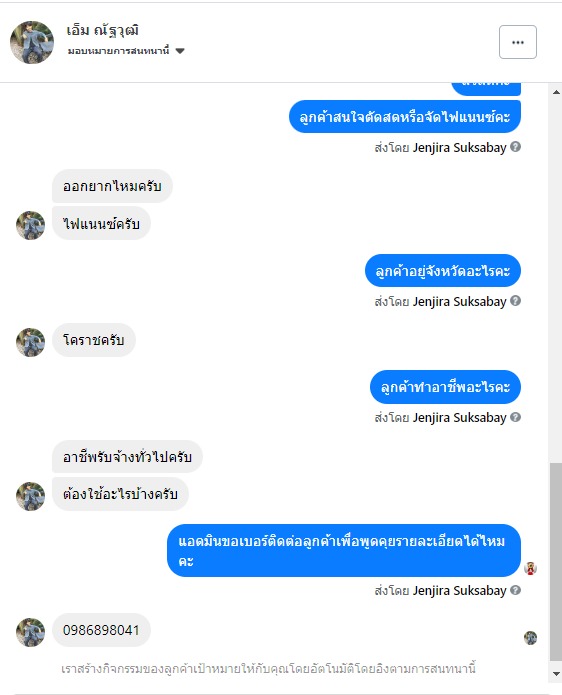Click admin seen avatar next to blue message
562x695 pixels.
pos(531,568)
